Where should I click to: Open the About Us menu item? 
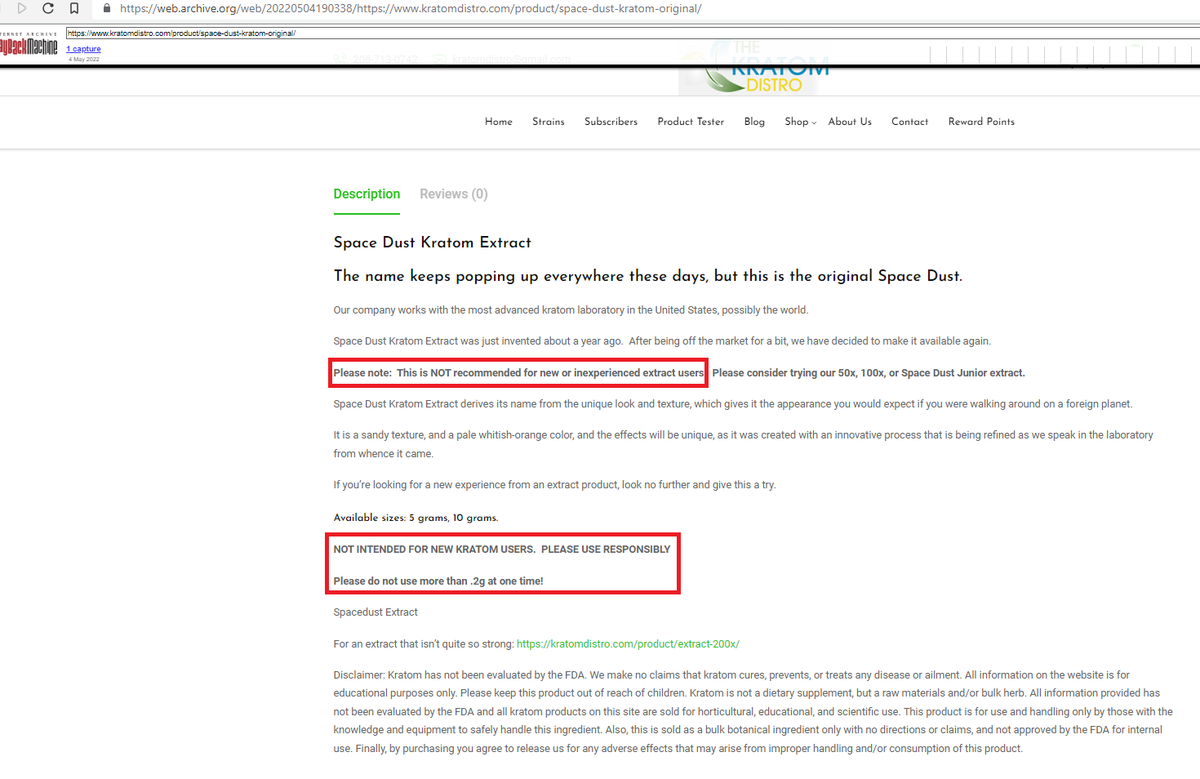pyautogui.click(x=850, y=122)
